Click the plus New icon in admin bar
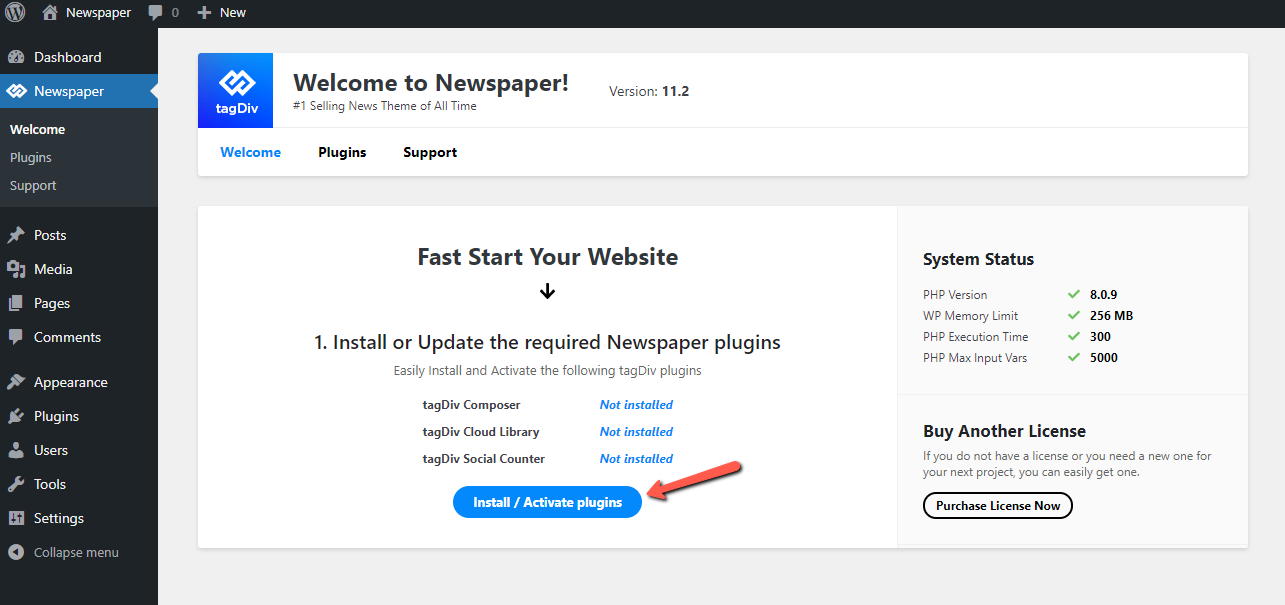The height and width of the screenshot is (605, 1285). pos(204,13)
